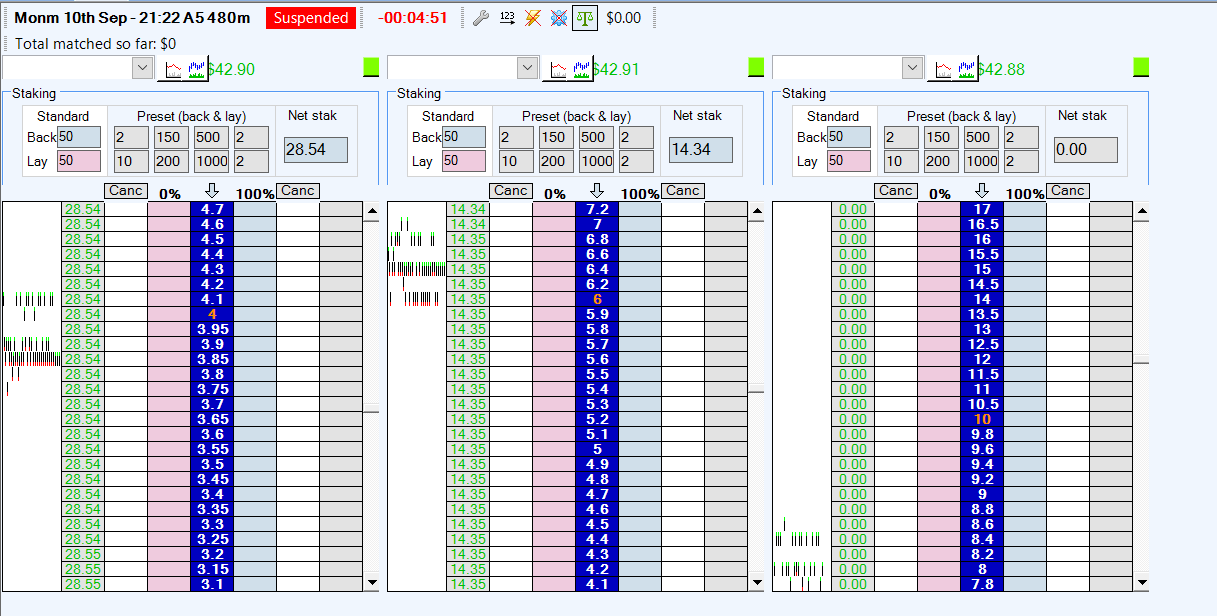This screenshot has width=1217, height=616.
Task: Click green square left of third ladder's dropdown
Action: pos(756,67)
